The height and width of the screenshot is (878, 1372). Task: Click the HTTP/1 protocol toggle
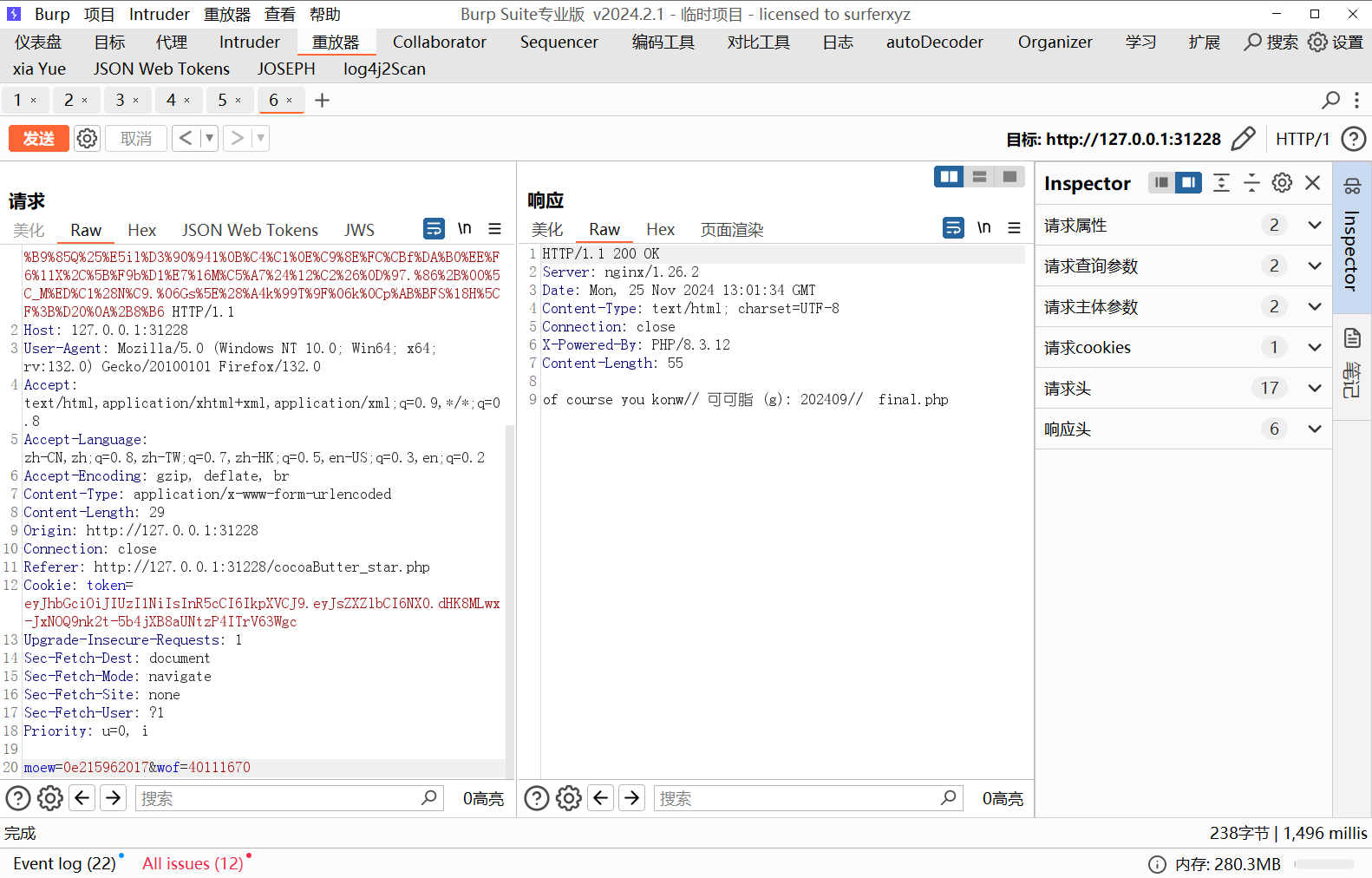pos(1302,139)
